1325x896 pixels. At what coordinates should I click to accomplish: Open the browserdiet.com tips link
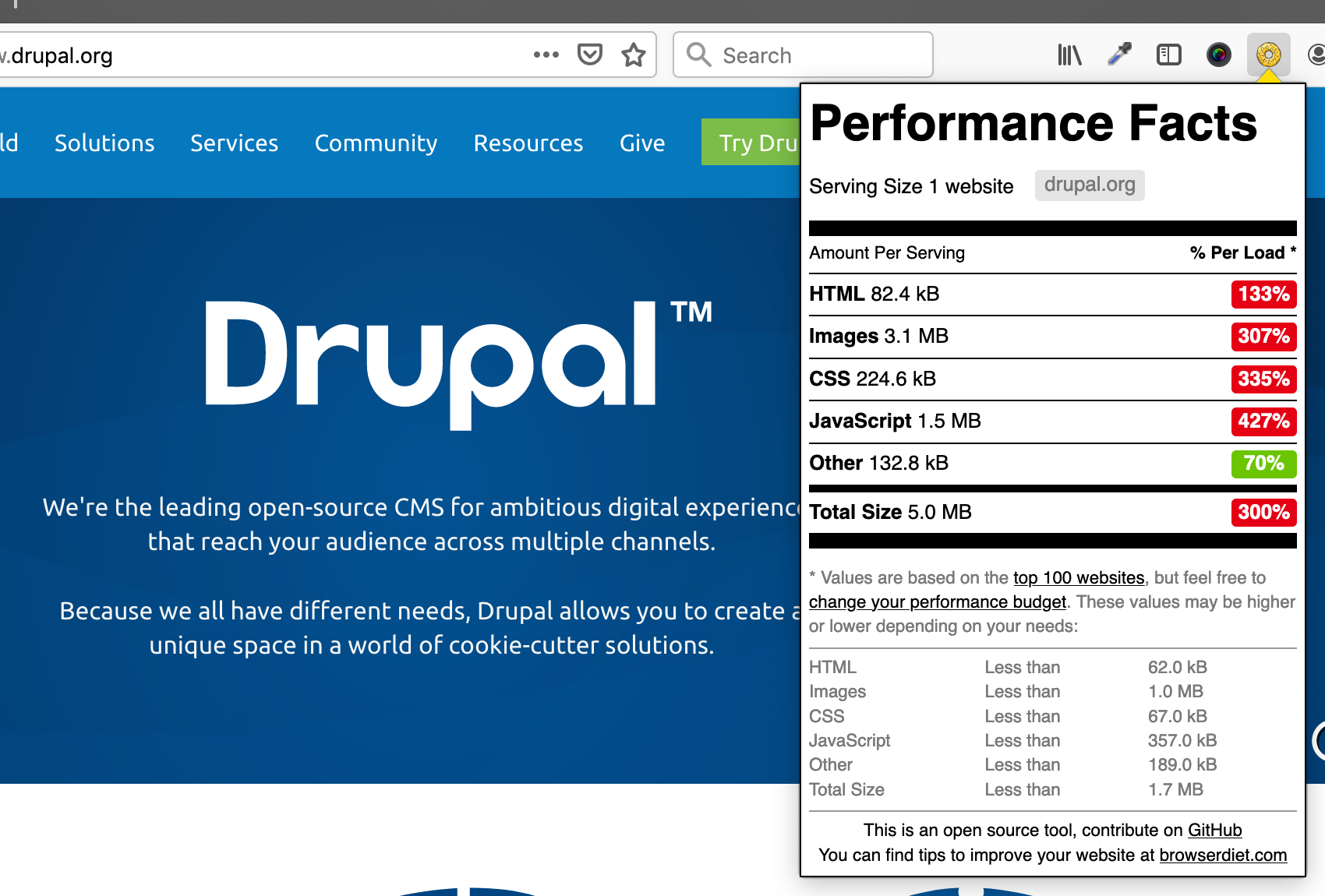pyautogui.click(x=1223, y=855)
